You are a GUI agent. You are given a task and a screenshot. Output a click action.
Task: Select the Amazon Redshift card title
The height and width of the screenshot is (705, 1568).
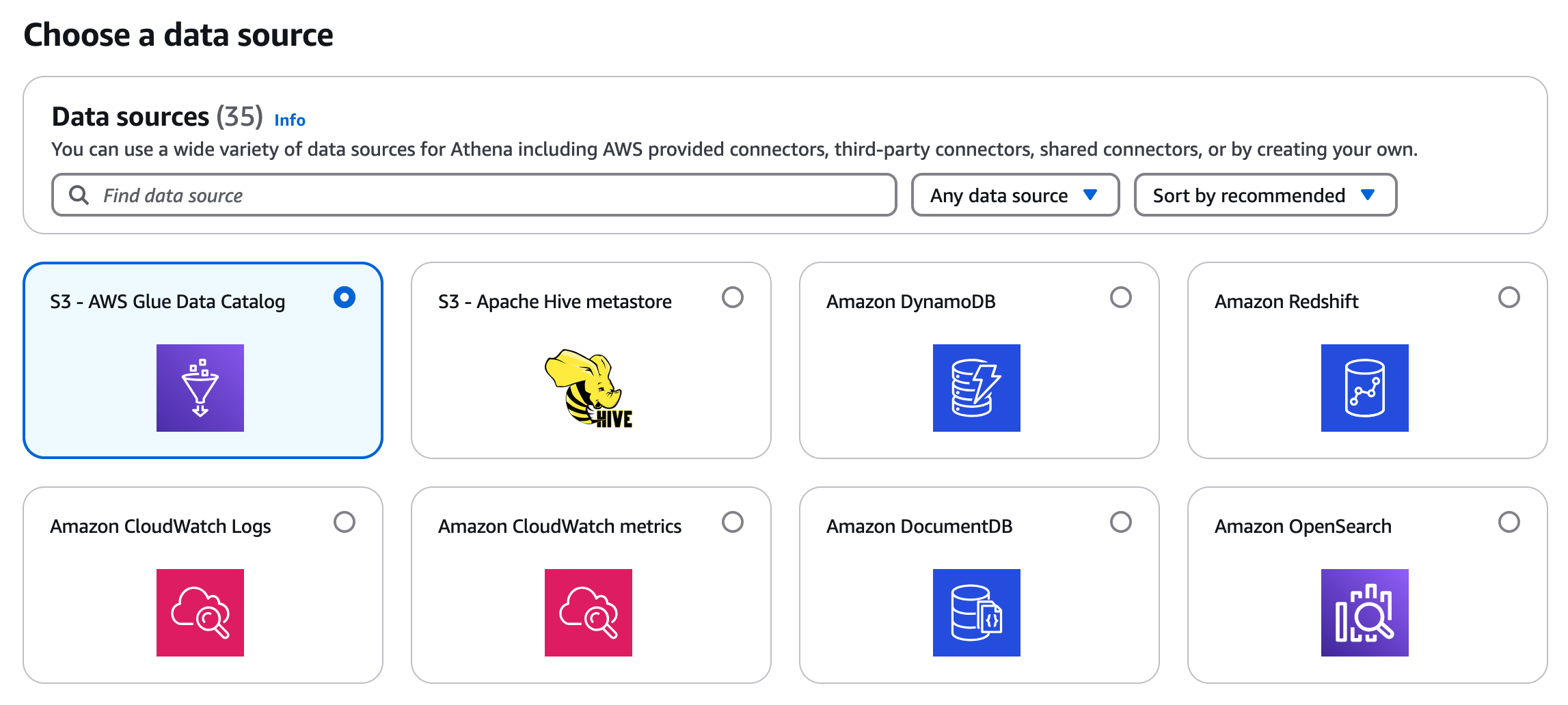tap(1286, 301)
